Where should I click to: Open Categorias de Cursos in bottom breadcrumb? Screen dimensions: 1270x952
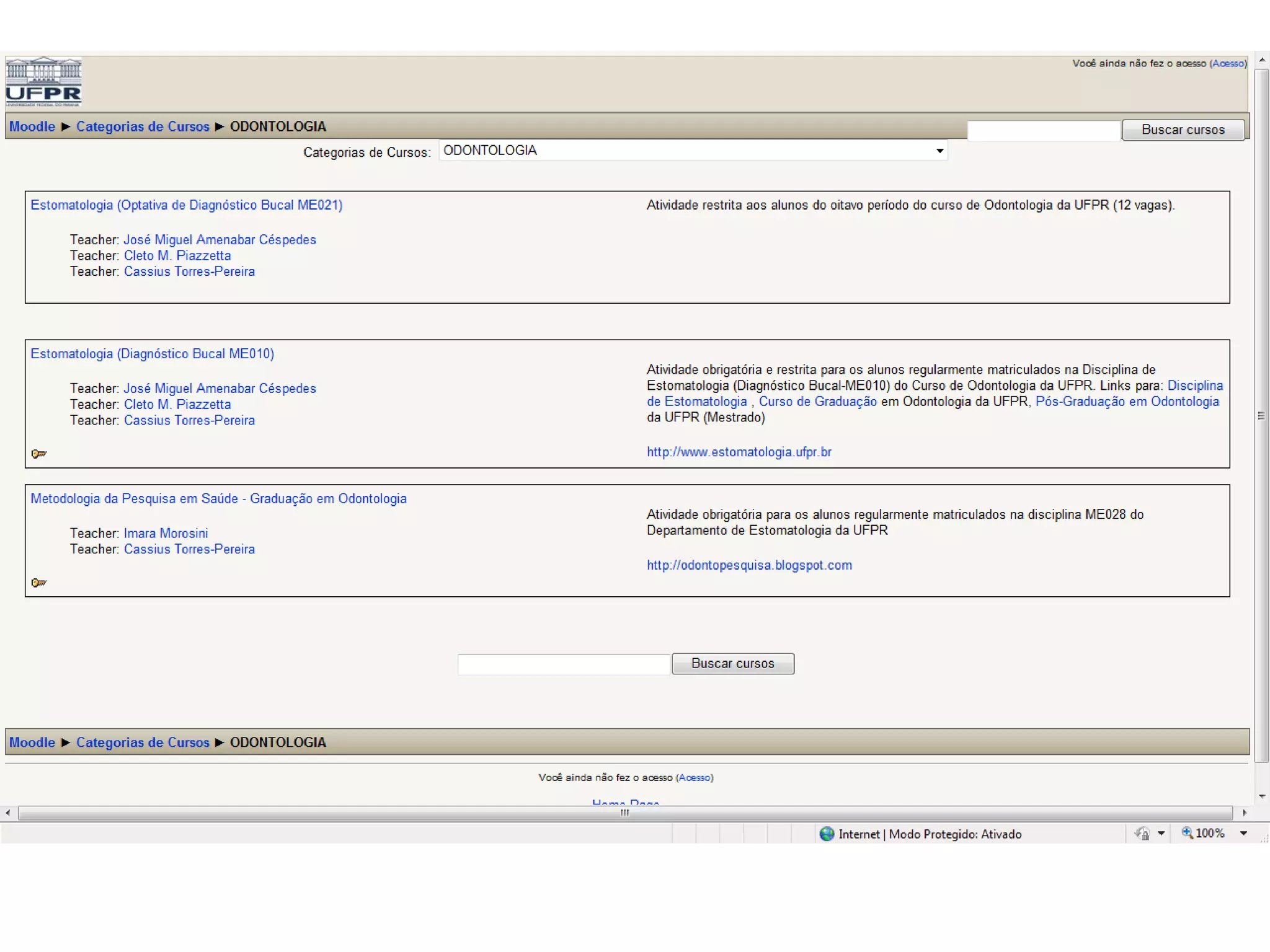click(x=143, y=743)
